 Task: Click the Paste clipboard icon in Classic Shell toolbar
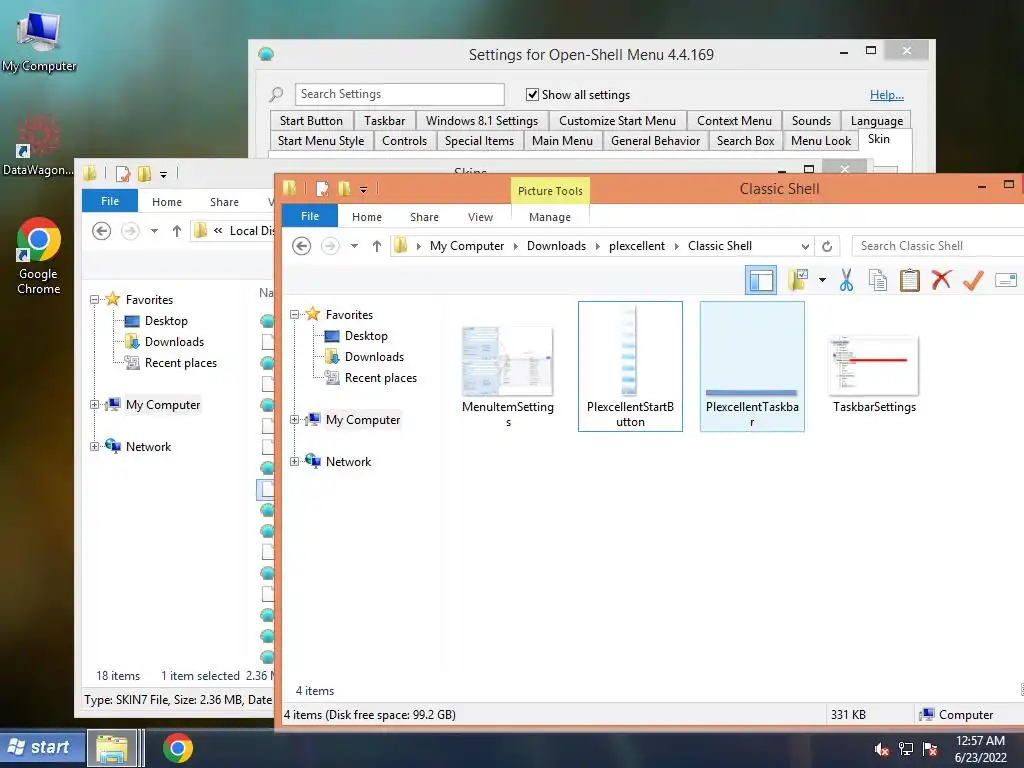pyautogui.click(x=909, y=280)
